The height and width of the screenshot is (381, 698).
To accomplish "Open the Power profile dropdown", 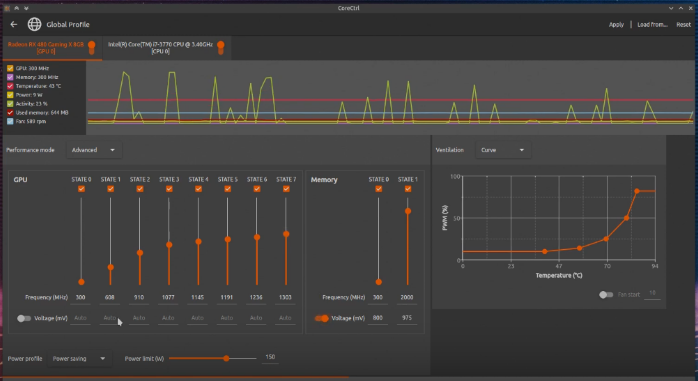I will click(x=79, y=359).
